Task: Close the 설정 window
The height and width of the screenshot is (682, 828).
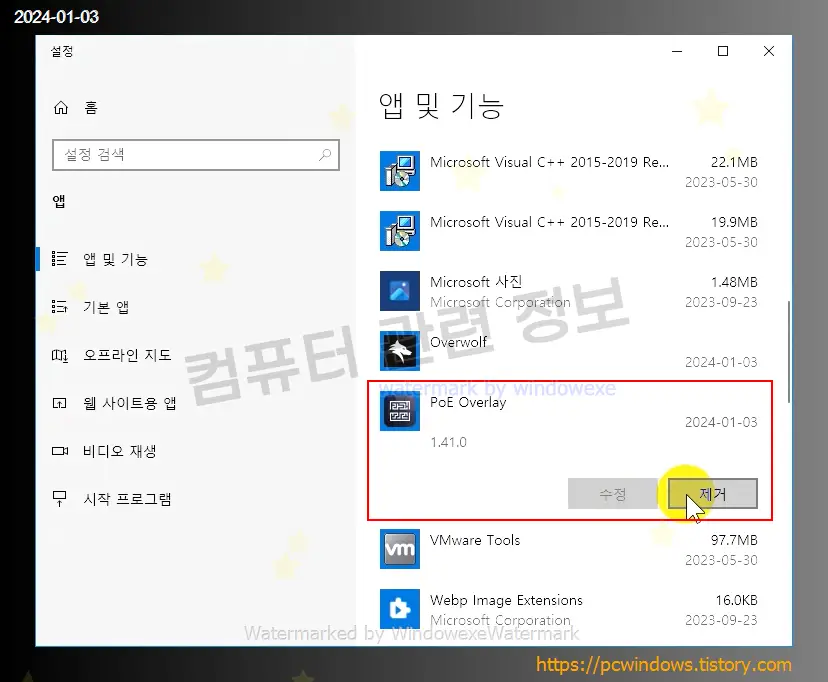Action: click(769, 51)
